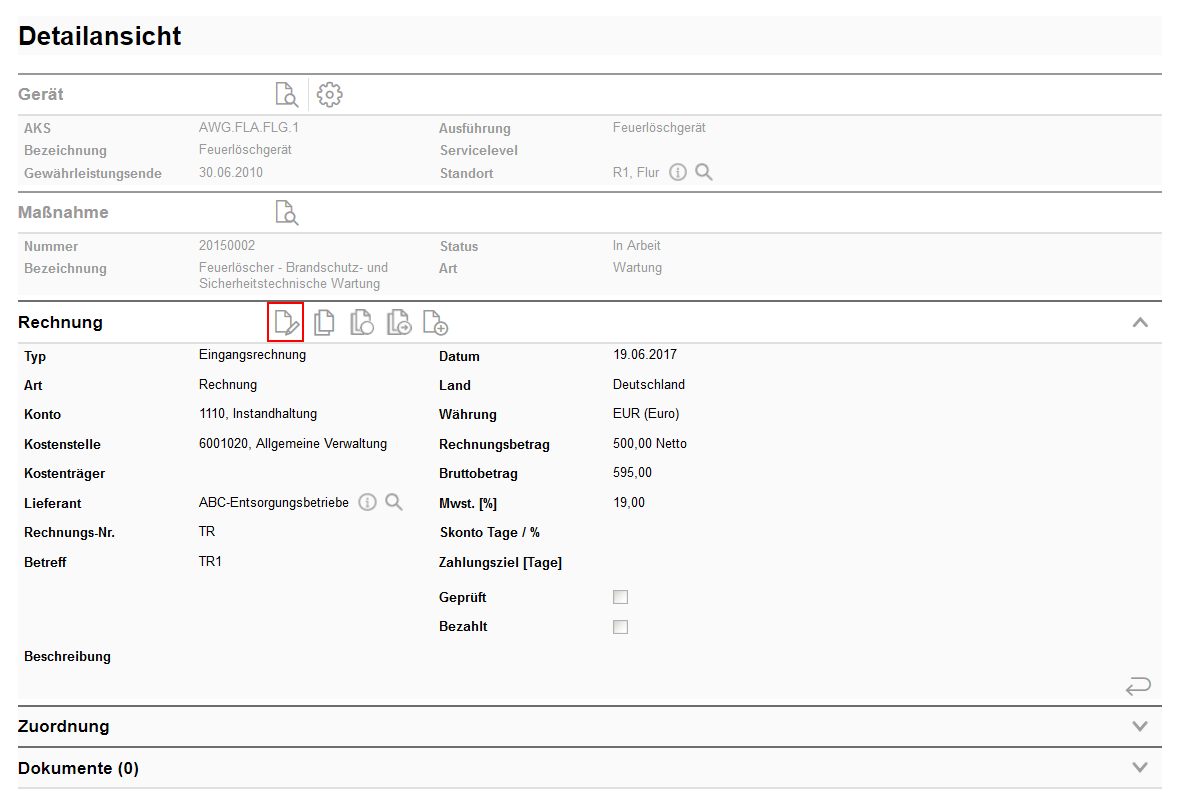Show info for Standort R1, Flur
This screenshot has height=795, width=1181.
click(x=678, y=173)
